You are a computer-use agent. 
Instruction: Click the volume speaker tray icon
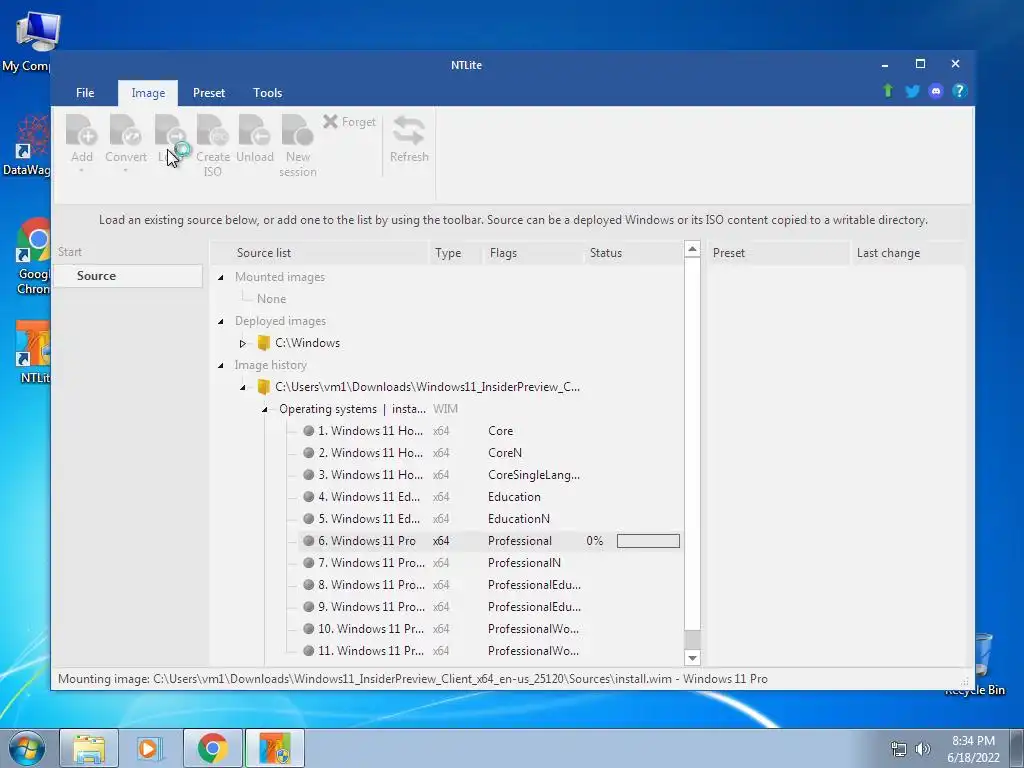923,749
